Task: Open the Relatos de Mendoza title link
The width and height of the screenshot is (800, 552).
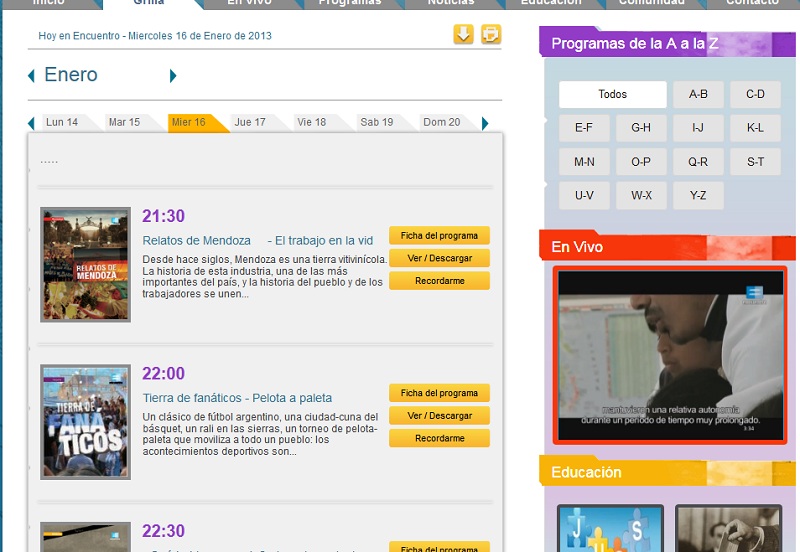Action: (197, 241)
